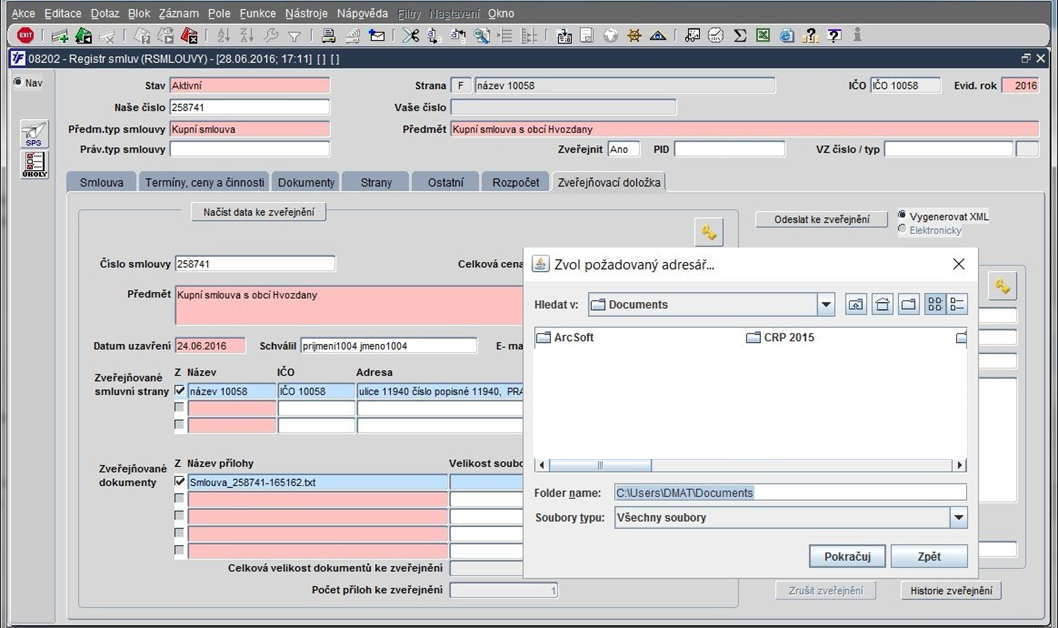The height and width of the screenshot is (628, 1058).
Task: Click the context help window icon
Action: tap(835, 35)
